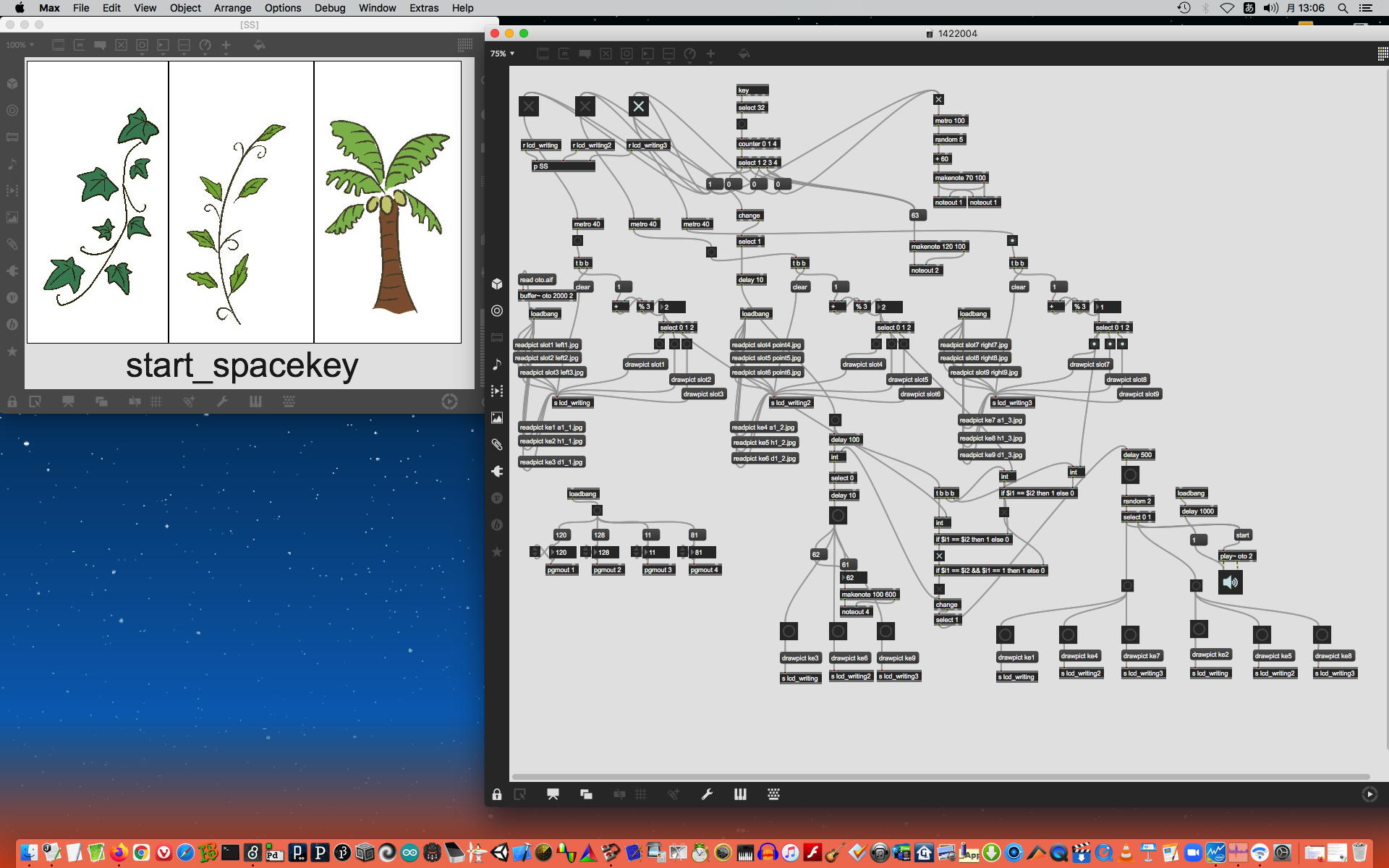Click the horizontal scrollbar of patcher window
The height and width of the screenshot is (868, 1389).
click(x=940, y=777)
